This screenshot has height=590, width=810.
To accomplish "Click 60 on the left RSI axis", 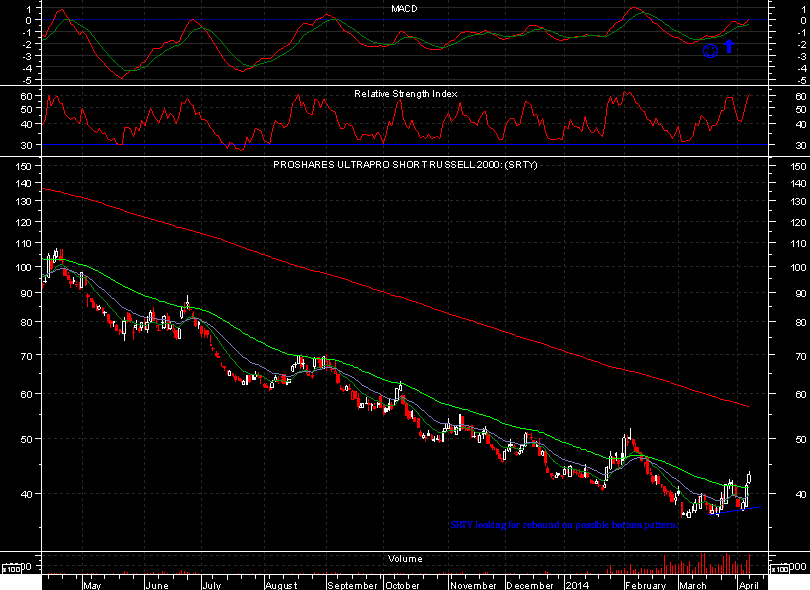I will [x=27, y=96].
